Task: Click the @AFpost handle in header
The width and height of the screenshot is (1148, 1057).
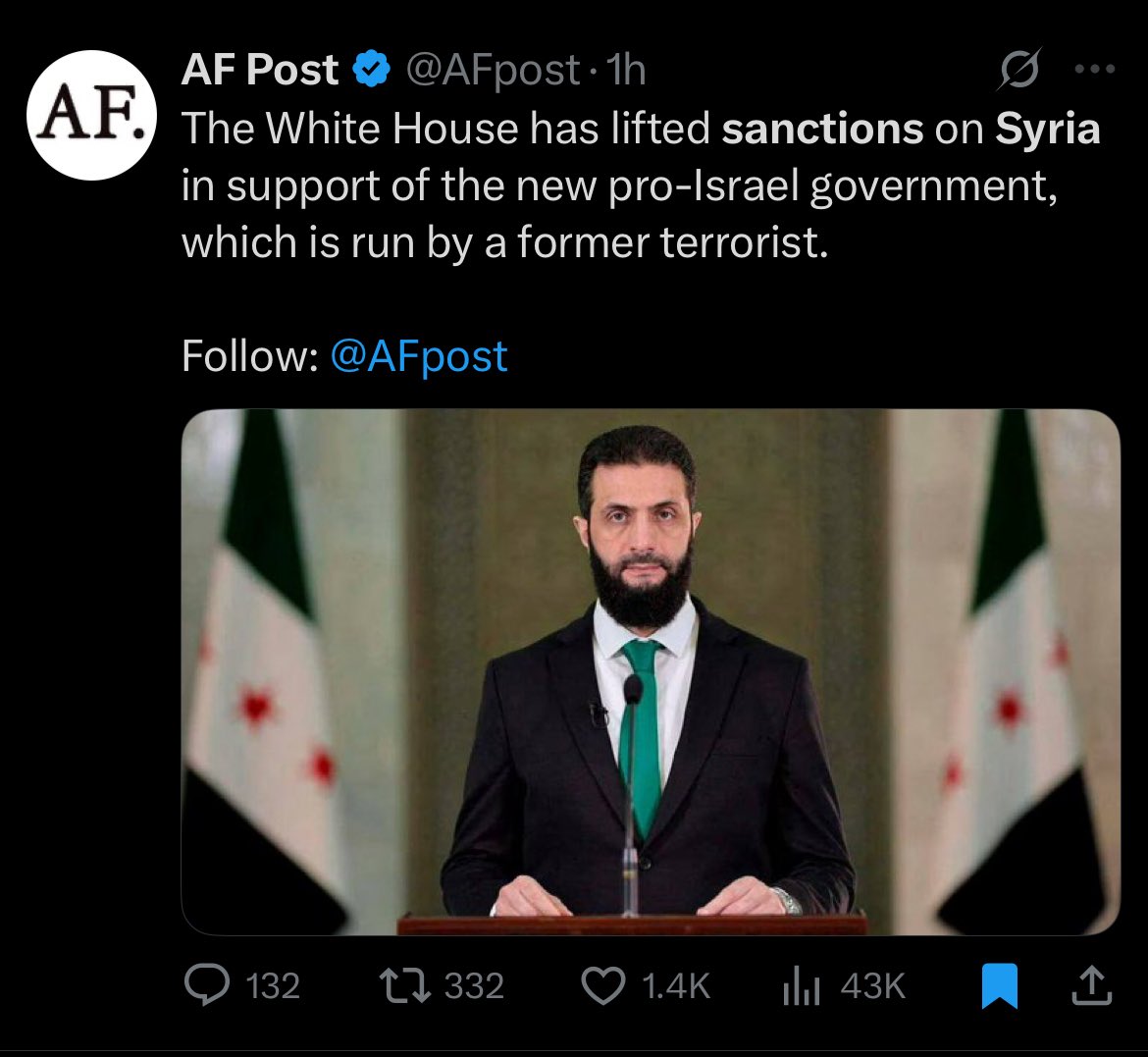Action: (493, 71)
